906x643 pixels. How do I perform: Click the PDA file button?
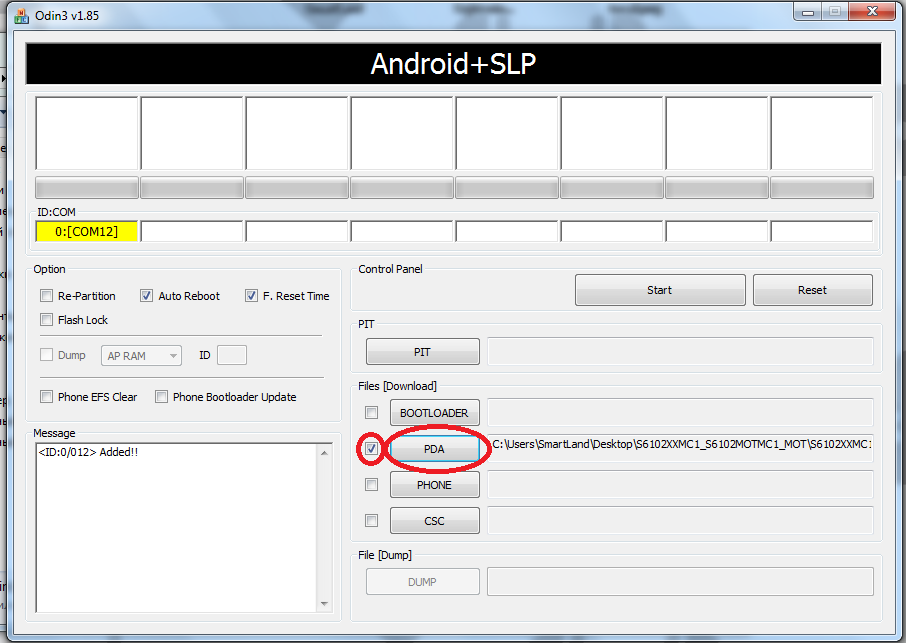[x=435, y=449]
